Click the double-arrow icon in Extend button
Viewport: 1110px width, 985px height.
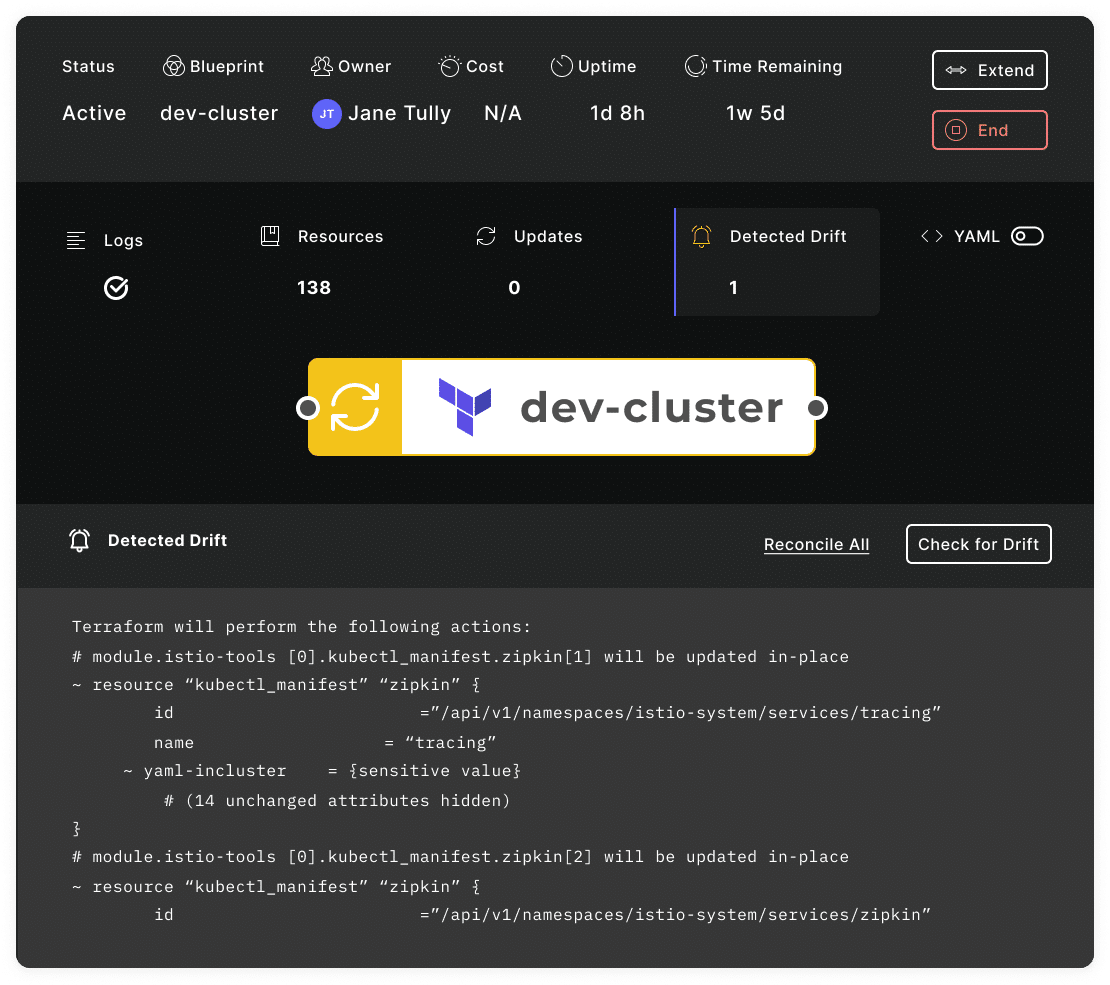coord(956,70)
